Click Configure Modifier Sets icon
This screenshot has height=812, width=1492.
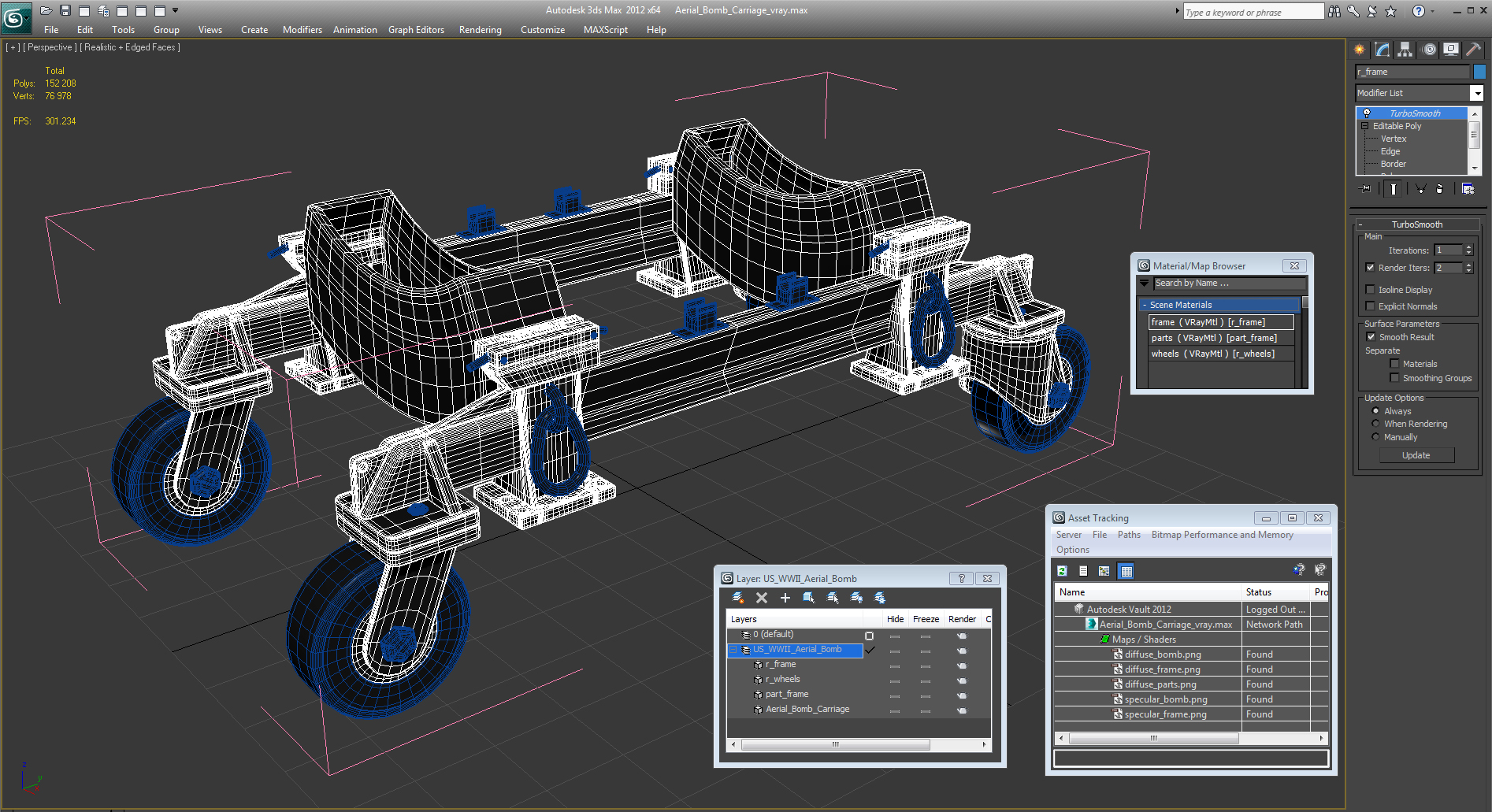[1468, 189]
